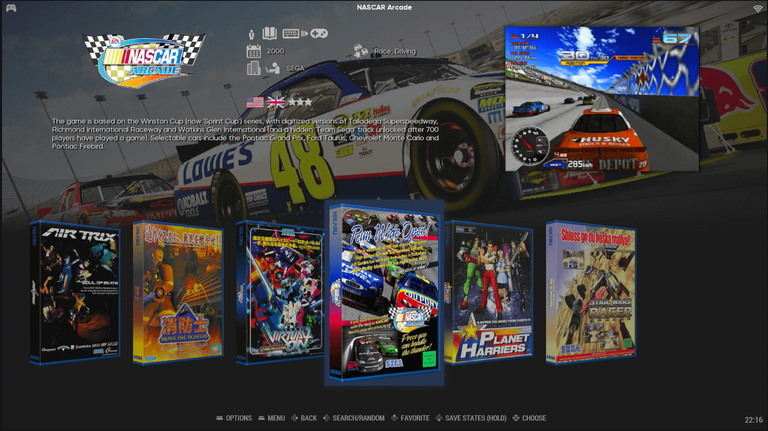Click the US flag icon
Viewport: 768px width, 431px height.
255,101
